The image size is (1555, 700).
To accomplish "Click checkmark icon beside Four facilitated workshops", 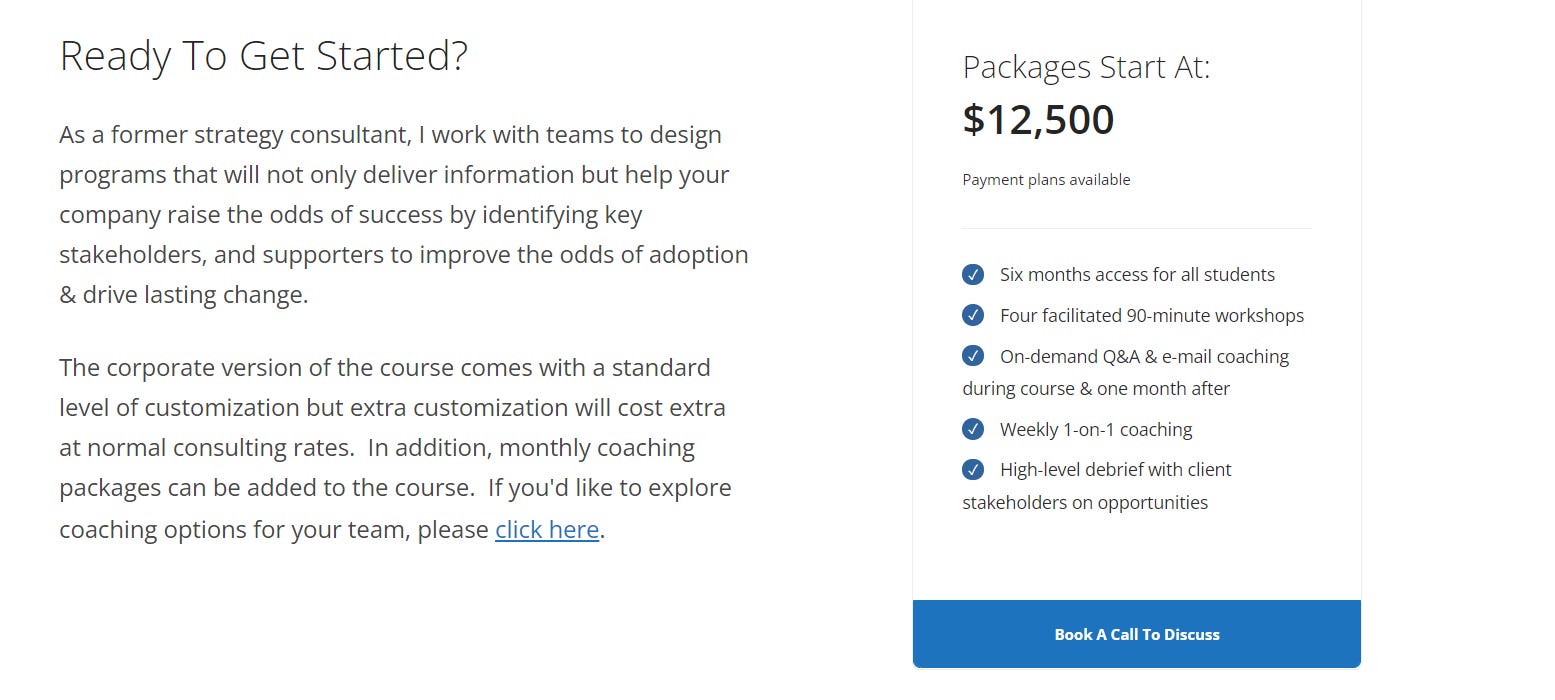I will [x=973, y=315].
